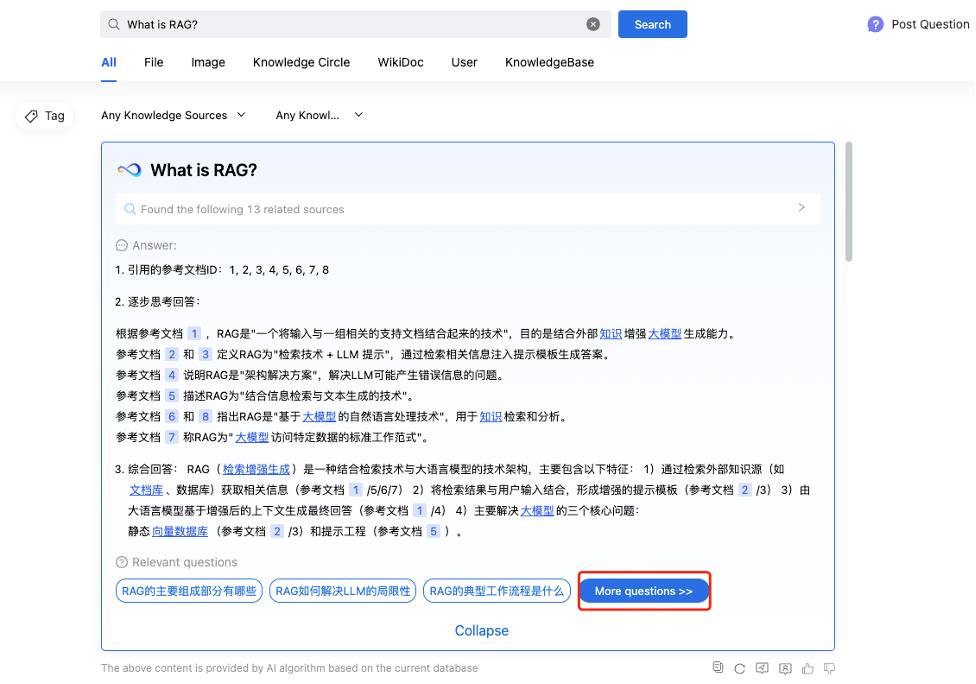Image resolution: width=976 pixels, height=684 pixels.
Task: Open the Any Knowledge Sources dropdown
Action: (x=173, y=116)
